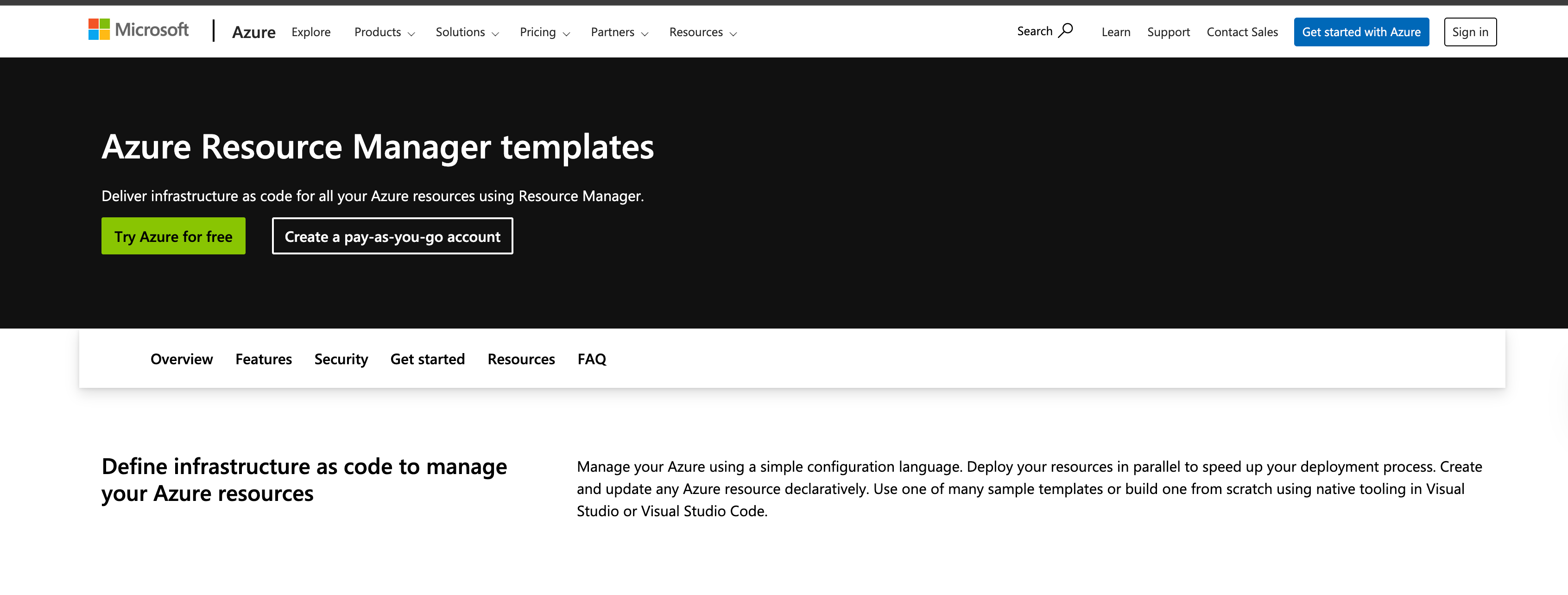
Task: Open the Security tab
Action: coord(341,359)
